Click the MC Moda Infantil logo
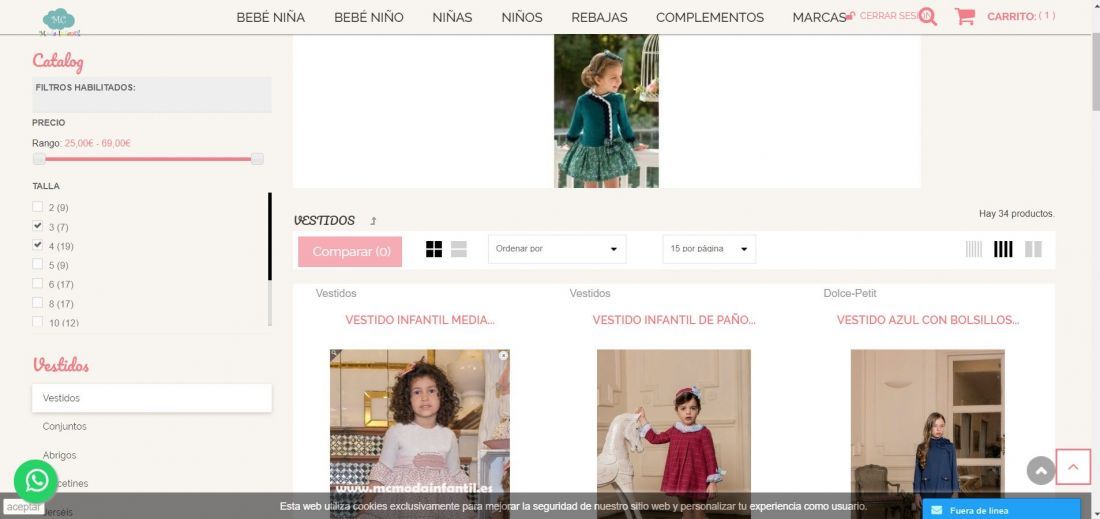This screenshot has width=1100, height=519. point(59,21)
